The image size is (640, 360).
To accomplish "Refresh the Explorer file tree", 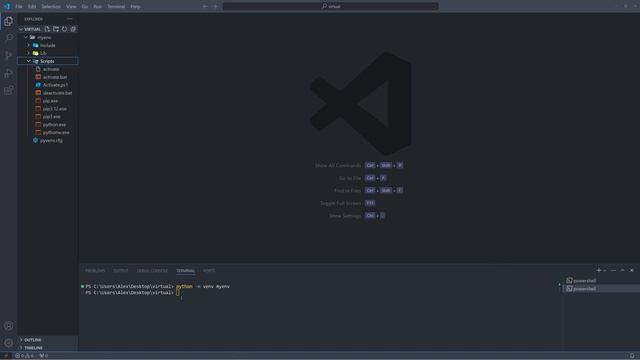I will [64, 29].
